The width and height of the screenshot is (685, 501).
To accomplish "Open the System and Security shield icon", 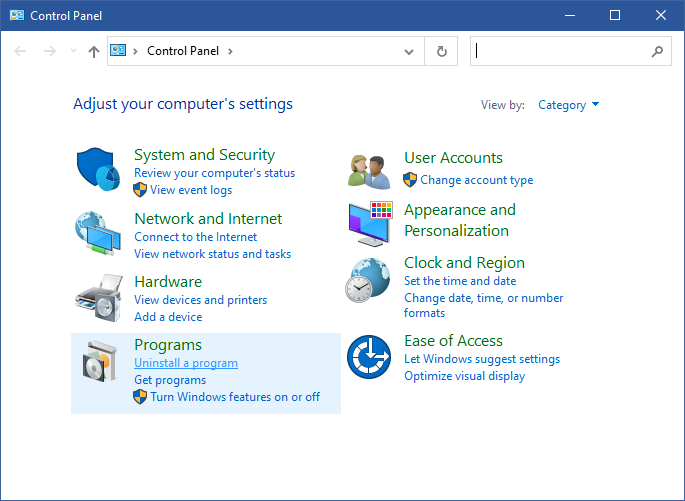I will point(99,169).
